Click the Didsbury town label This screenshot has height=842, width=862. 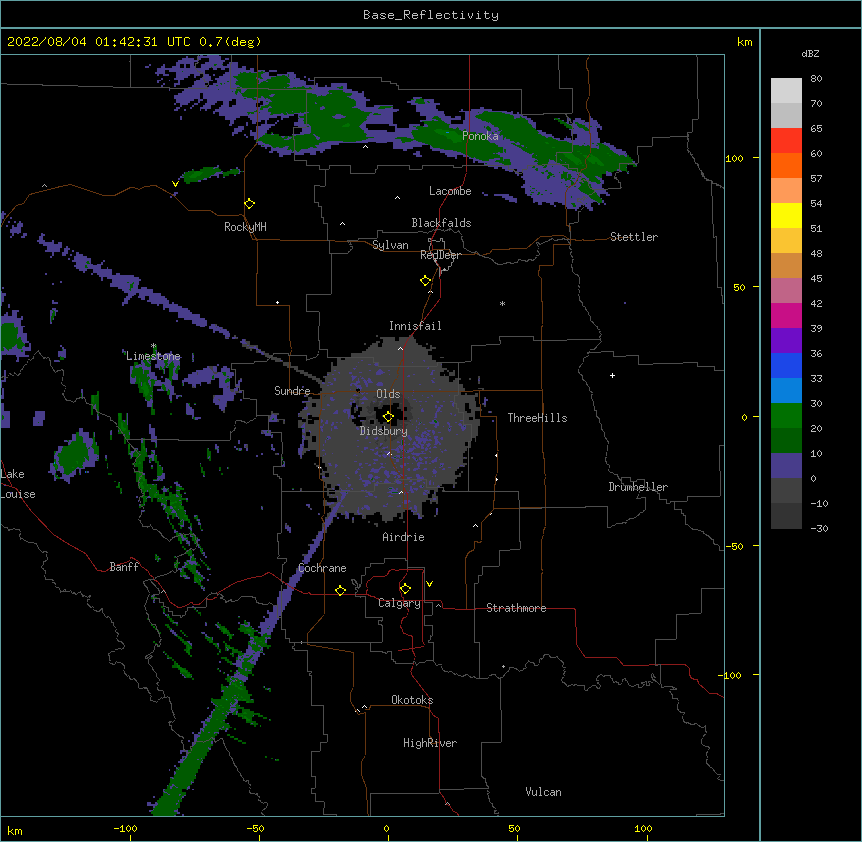(x=384, y=431)
